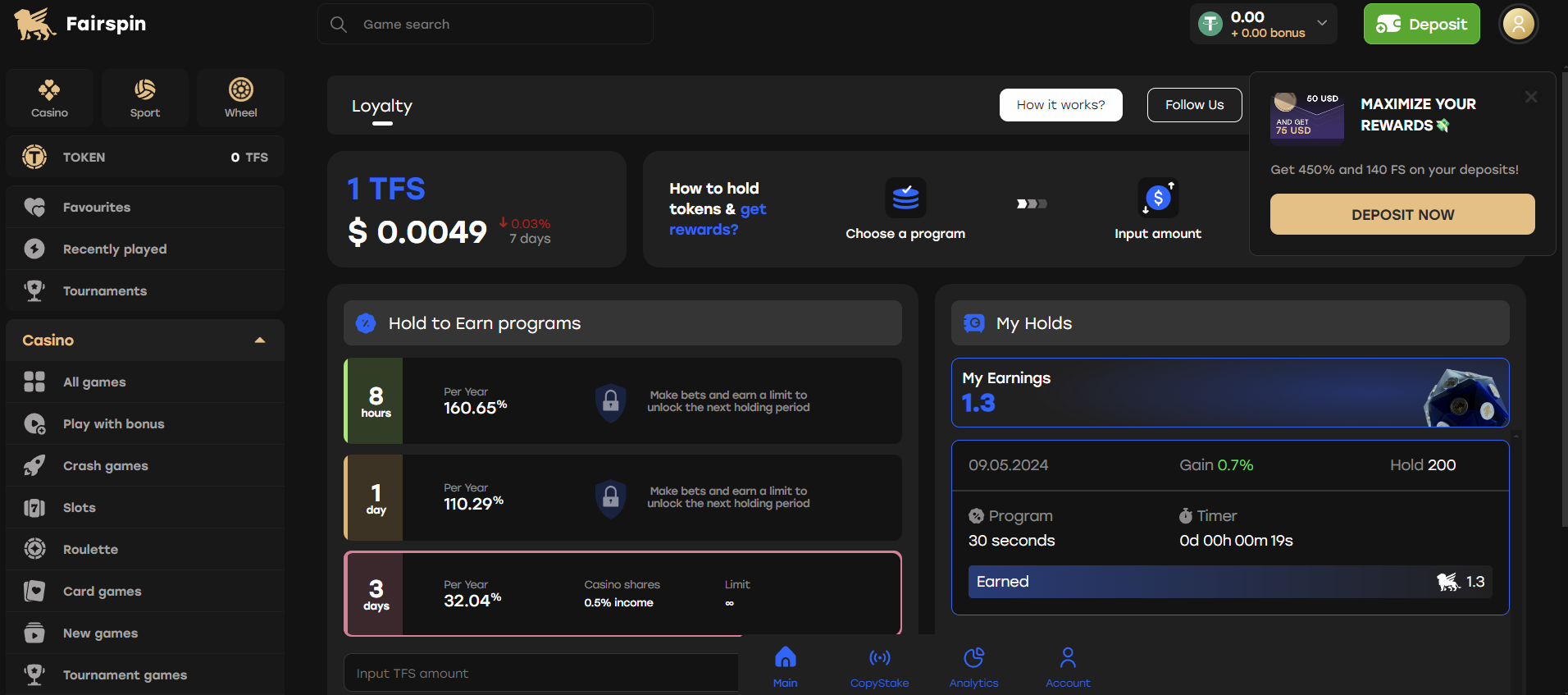Open the TOKEN balance panel

[x=145, y=157]
